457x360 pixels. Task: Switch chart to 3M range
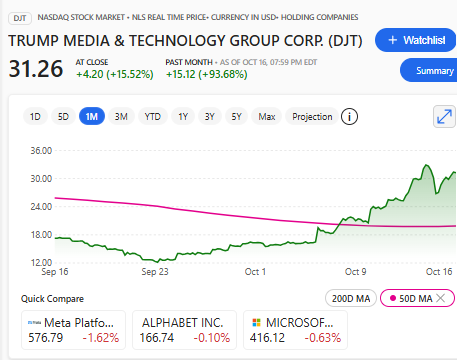tap(121, 117)
